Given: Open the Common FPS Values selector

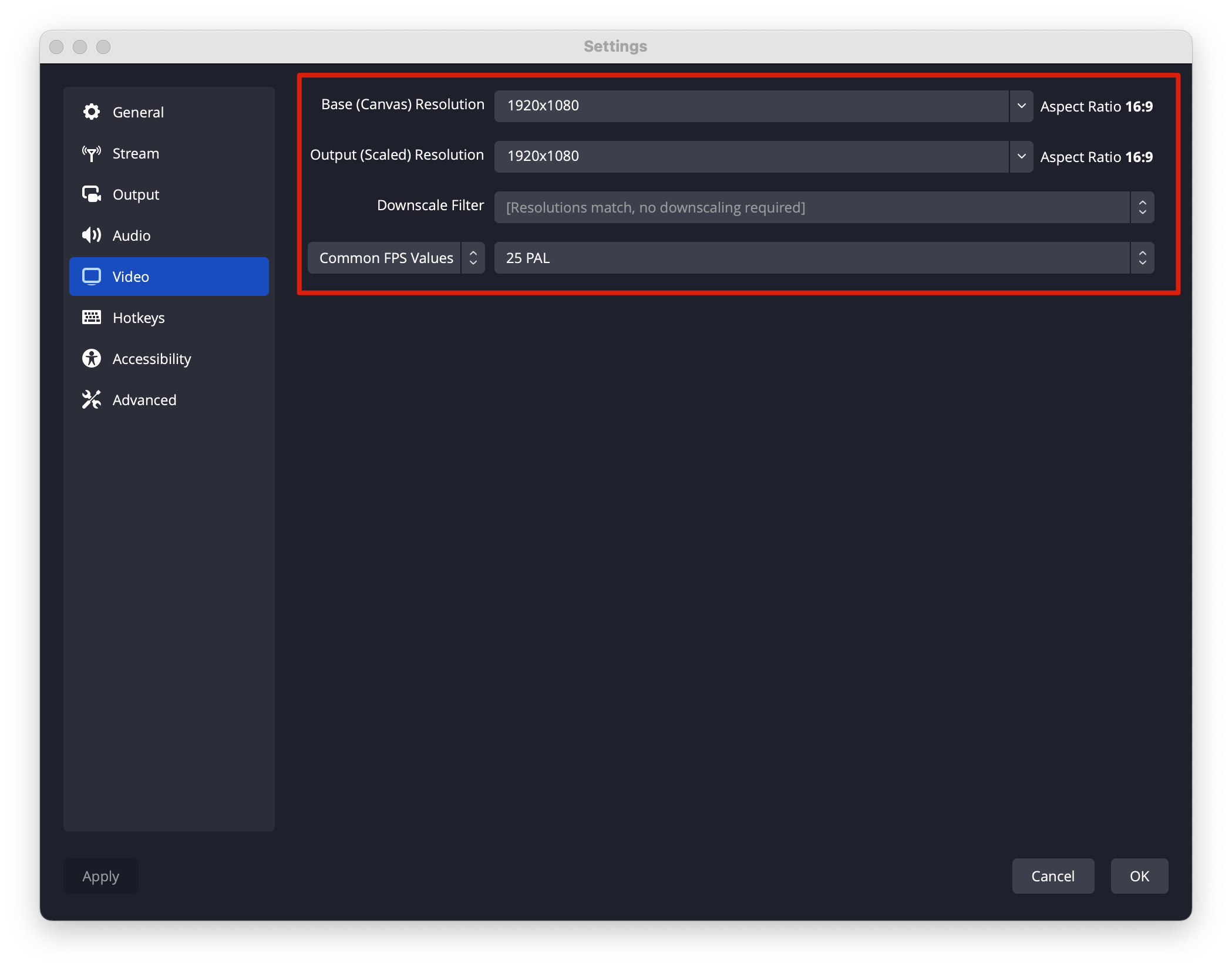Looking at the screenshot, I should (396, 258).
